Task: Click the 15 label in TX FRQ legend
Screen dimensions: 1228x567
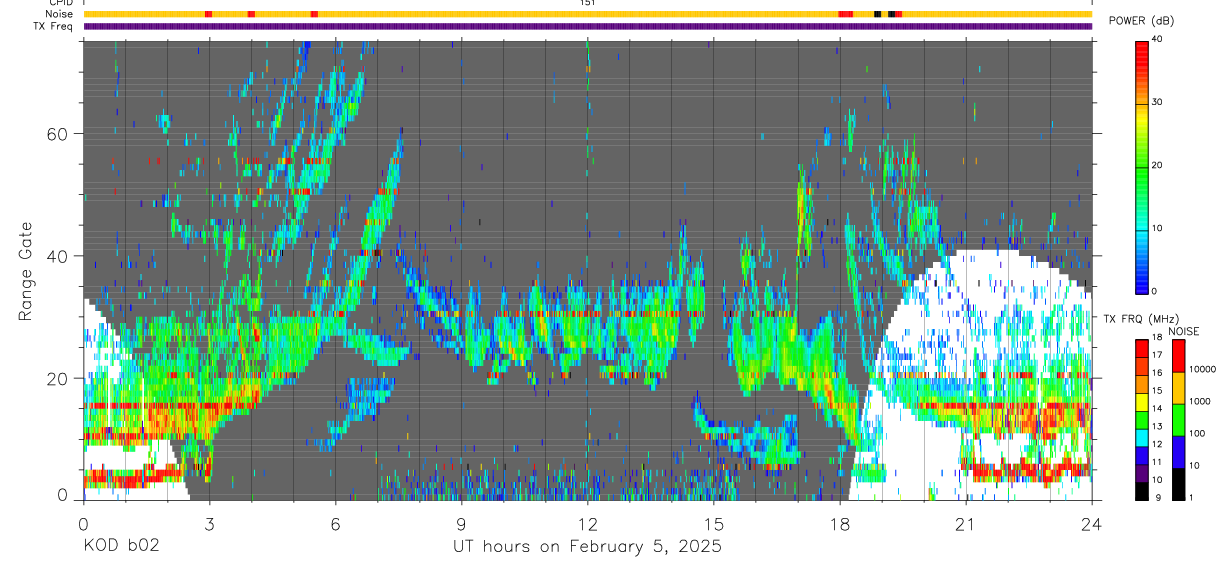Action: [x=1157, y=390]
